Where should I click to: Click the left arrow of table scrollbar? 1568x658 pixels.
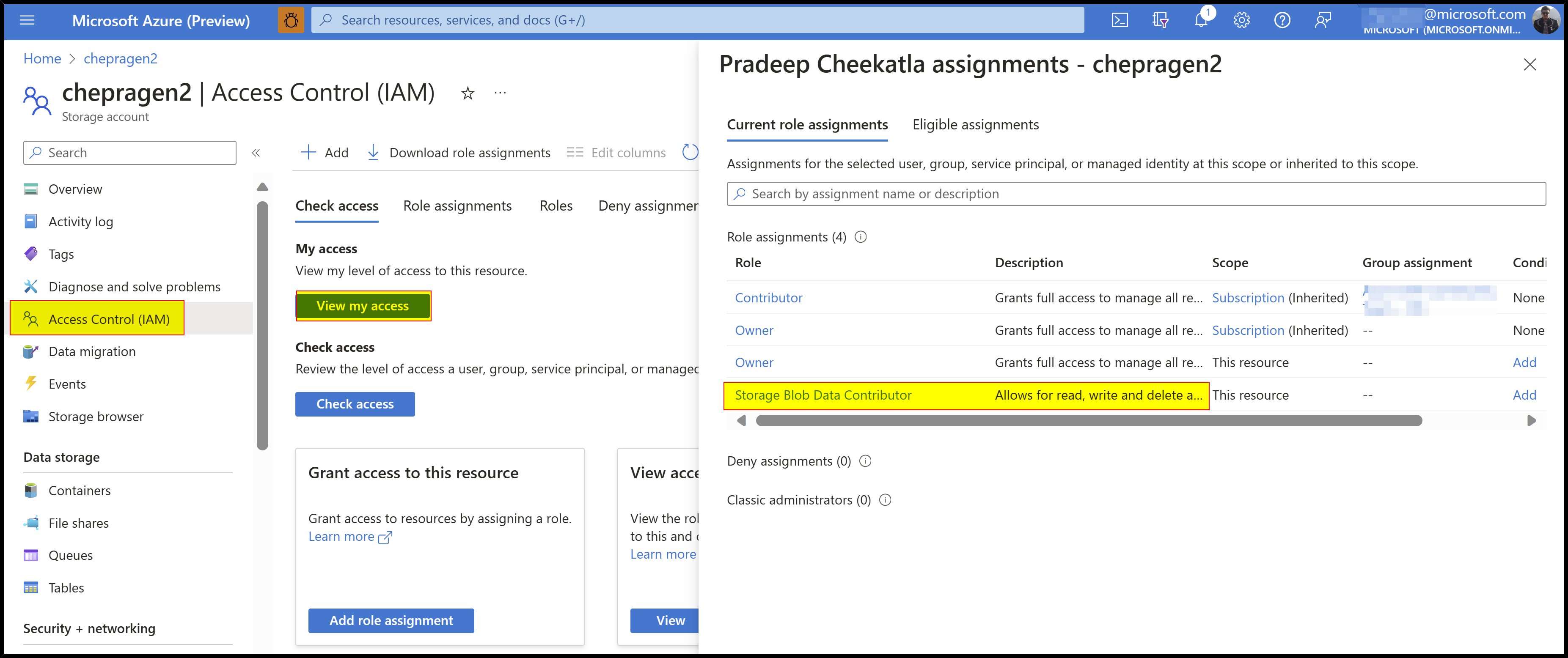[741, 420]
